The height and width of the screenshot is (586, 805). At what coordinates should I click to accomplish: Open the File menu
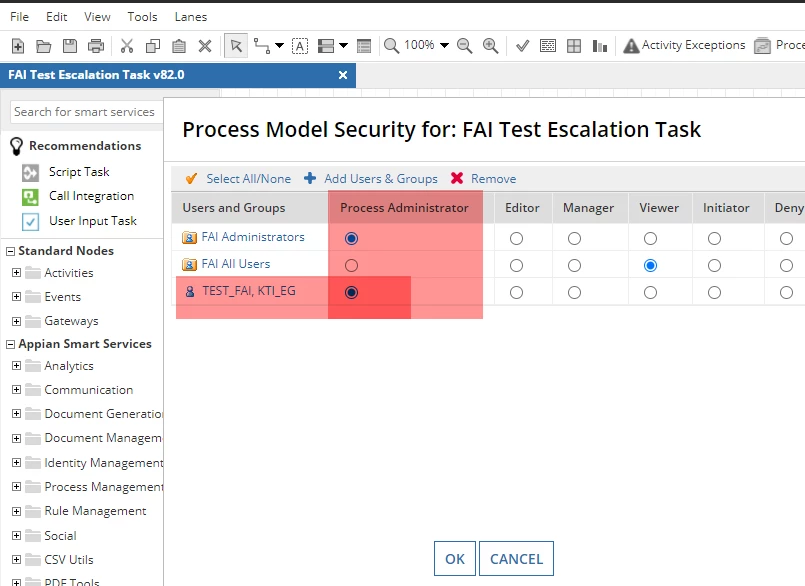(x=20, y=17)
